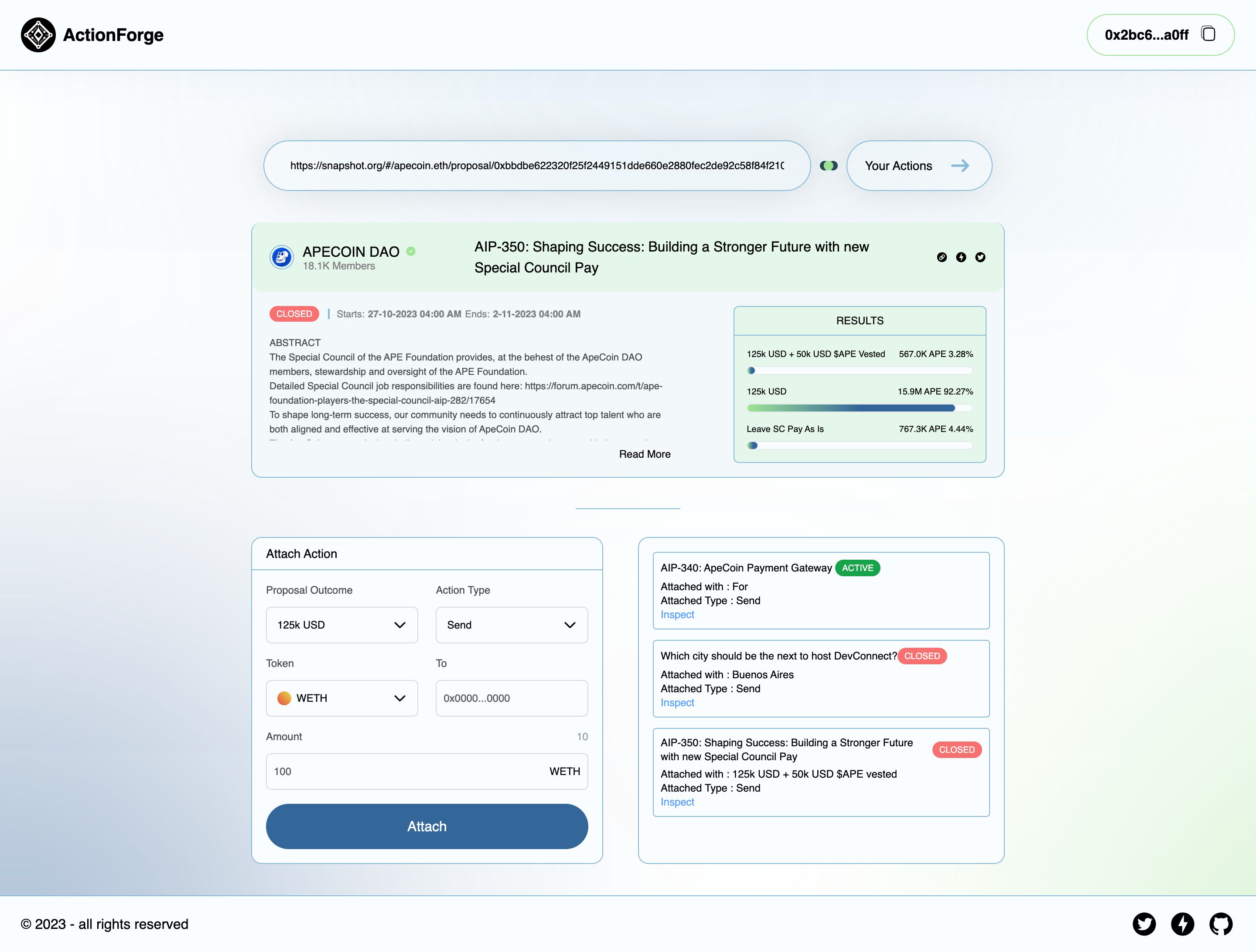This screenshot has width=1256, height=952.
Task: Click the Leave SC Pay As Is result bar
Action: [860, 445]
